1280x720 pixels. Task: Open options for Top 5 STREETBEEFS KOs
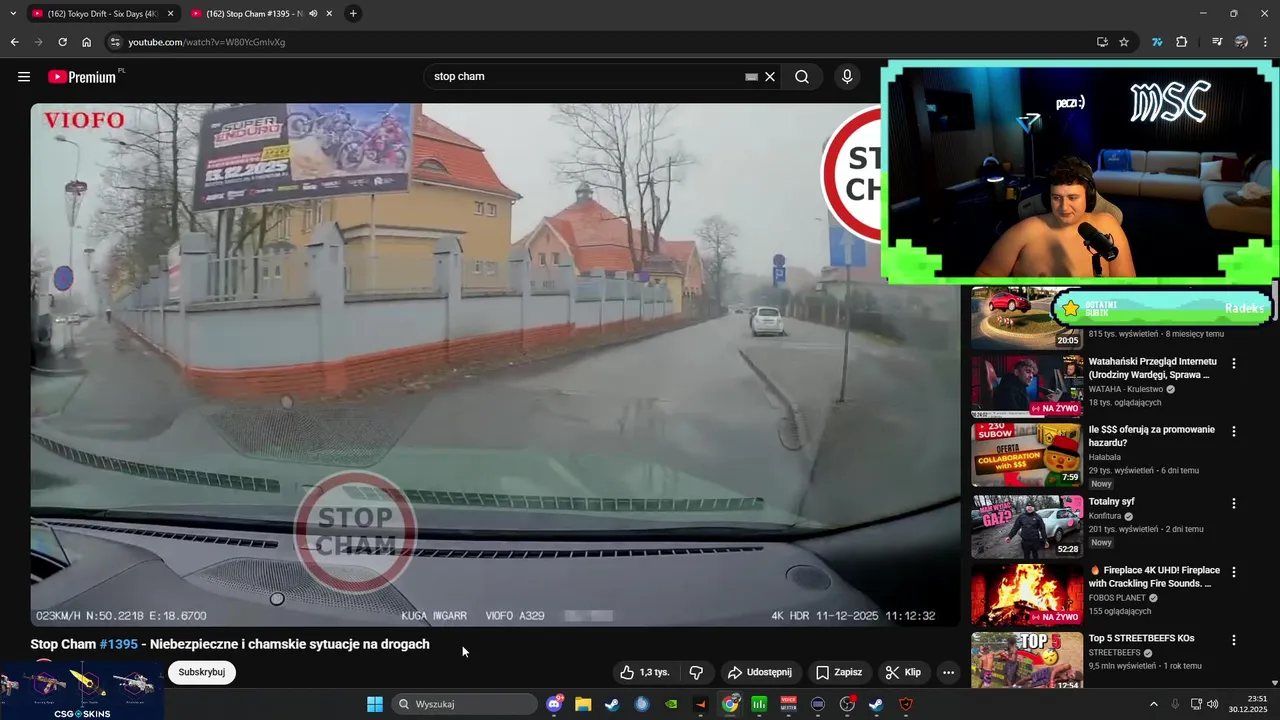1234,640
